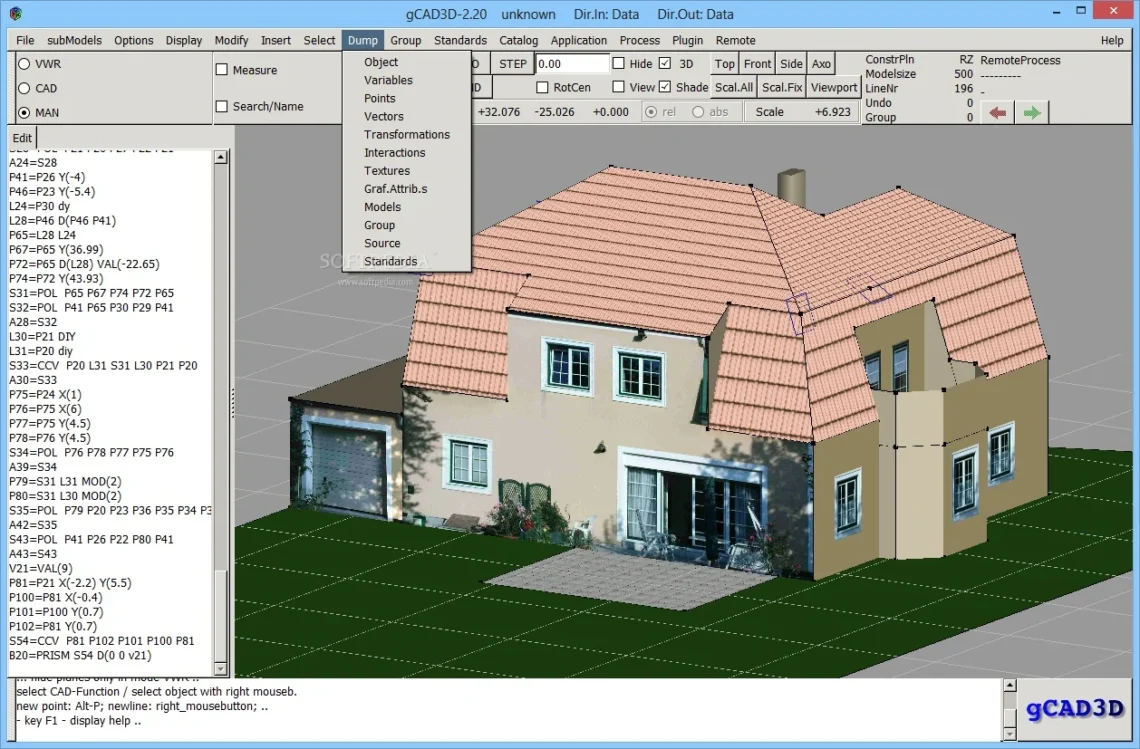Click the STEP button
This screenshot has width=1140, height=749.
[x=513, y=64]
